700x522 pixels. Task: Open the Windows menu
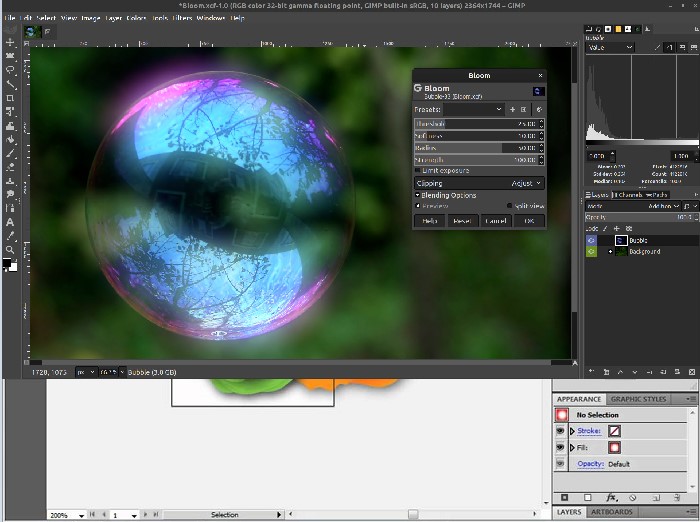[x=210, y=18]
